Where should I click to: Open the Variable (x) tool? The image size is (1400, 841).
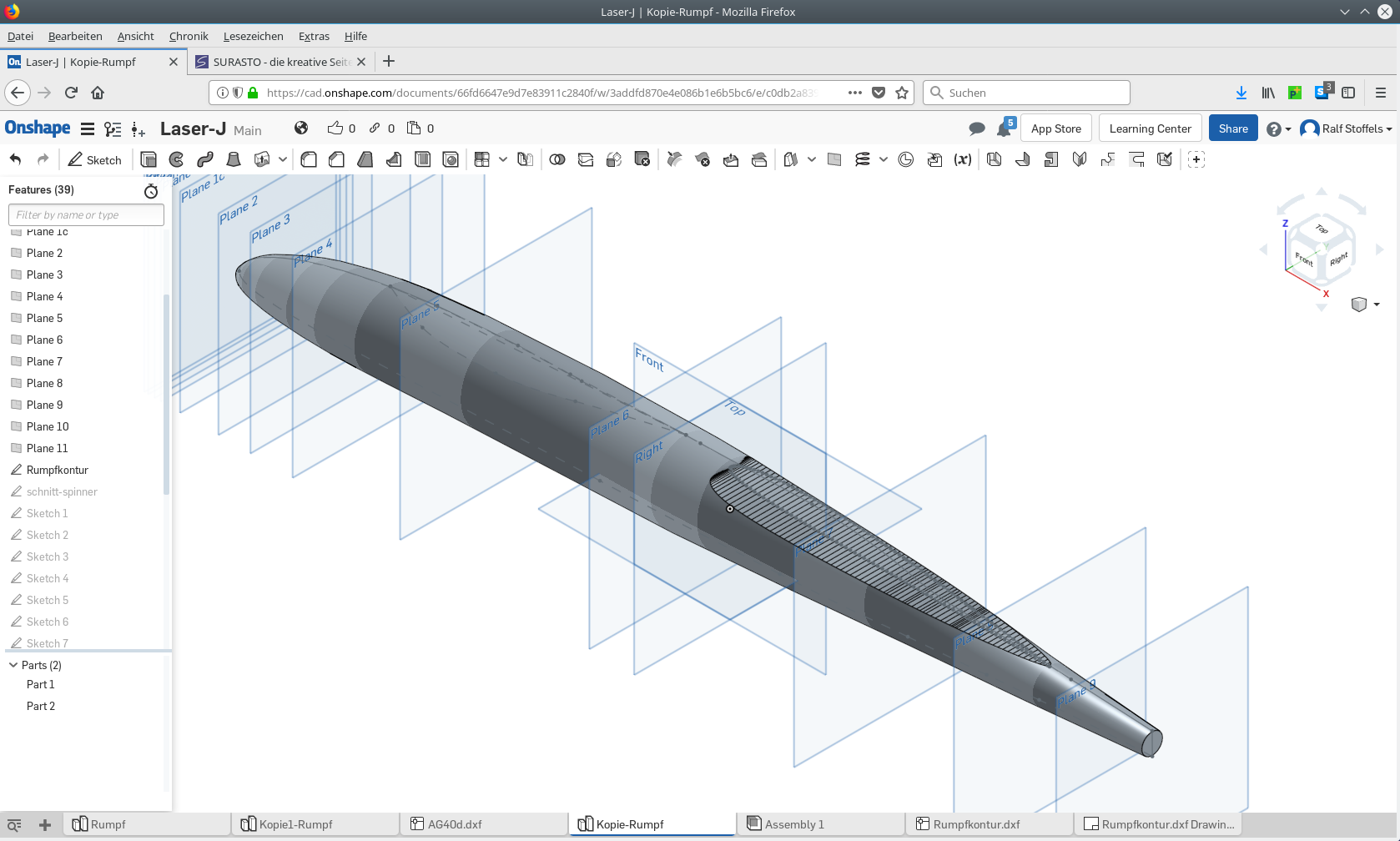click(x=963, y=159)
